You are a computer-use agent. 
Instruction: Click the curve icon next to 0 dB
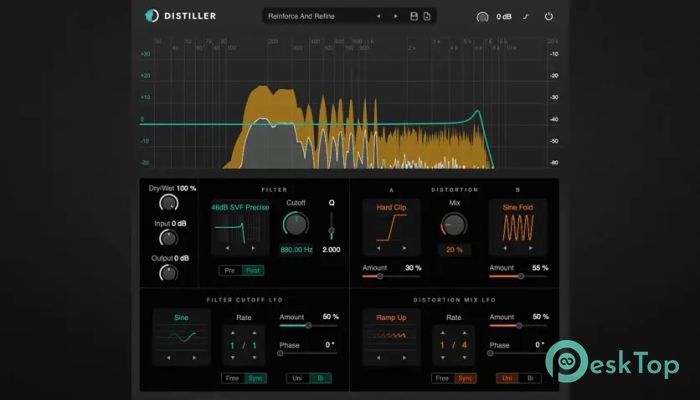pyautogui.click(x=526, y=16)
